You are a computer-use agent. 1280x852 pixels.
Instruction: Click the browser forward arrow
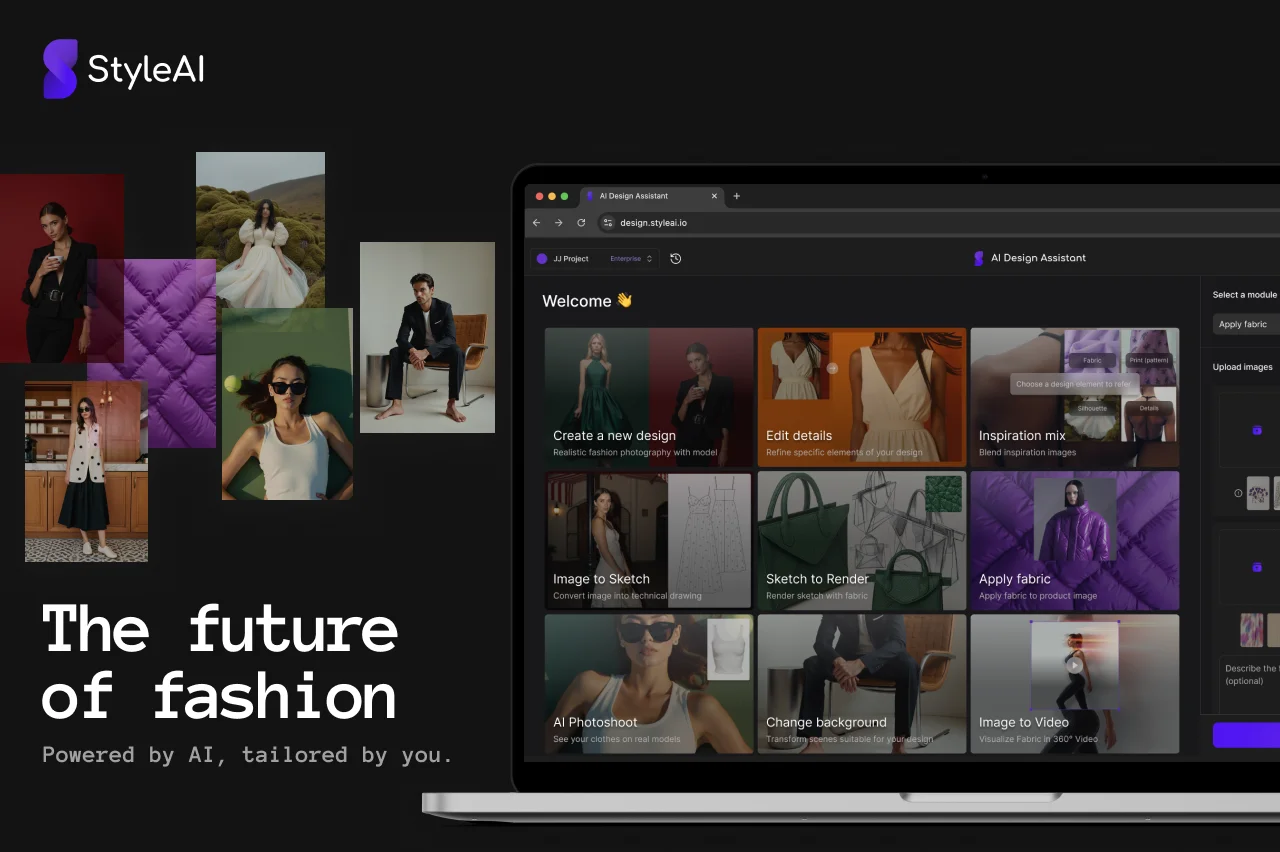558,223
